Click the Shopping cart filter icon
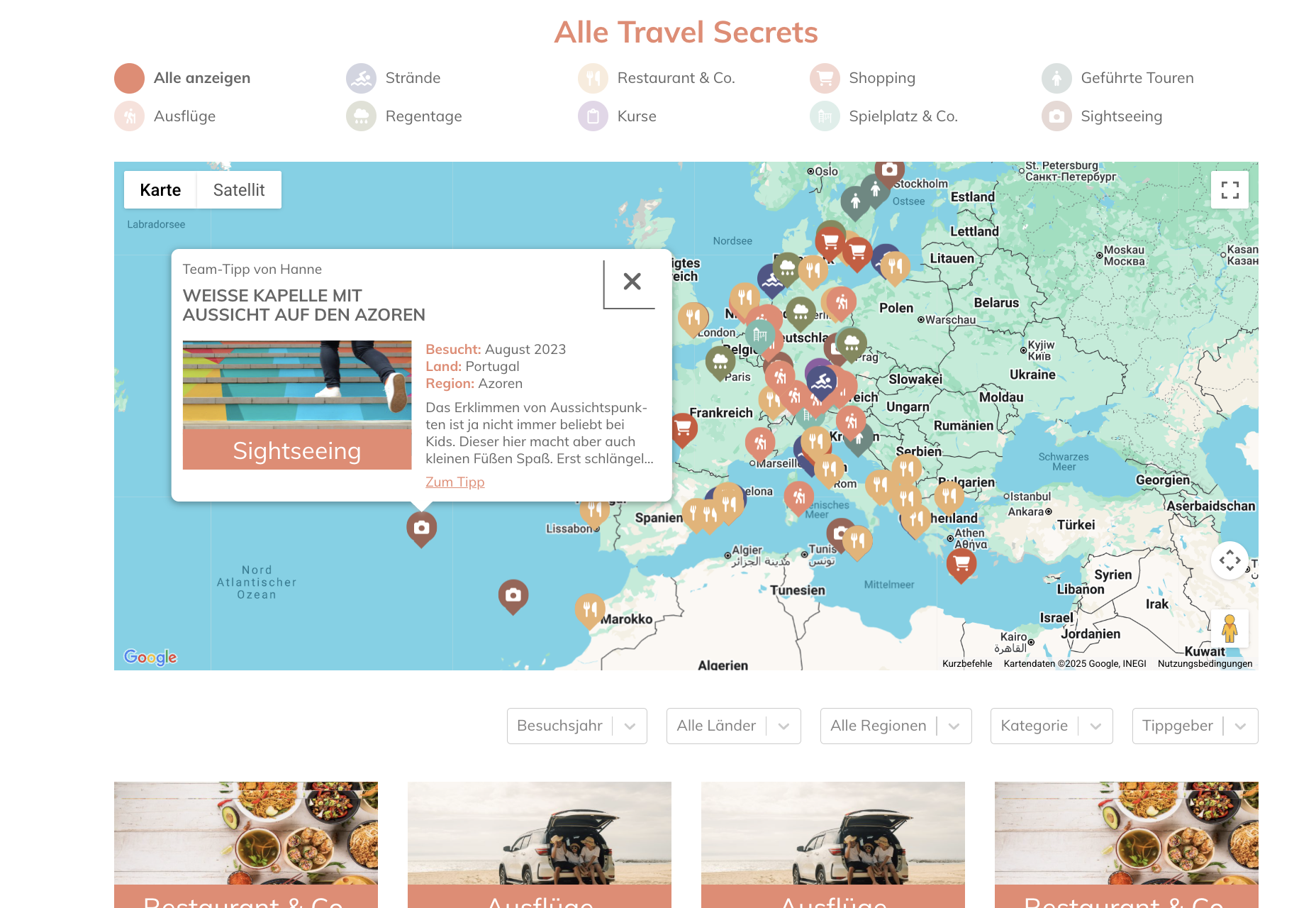This screenshot has height=908, width=1316. pos(825,78)
